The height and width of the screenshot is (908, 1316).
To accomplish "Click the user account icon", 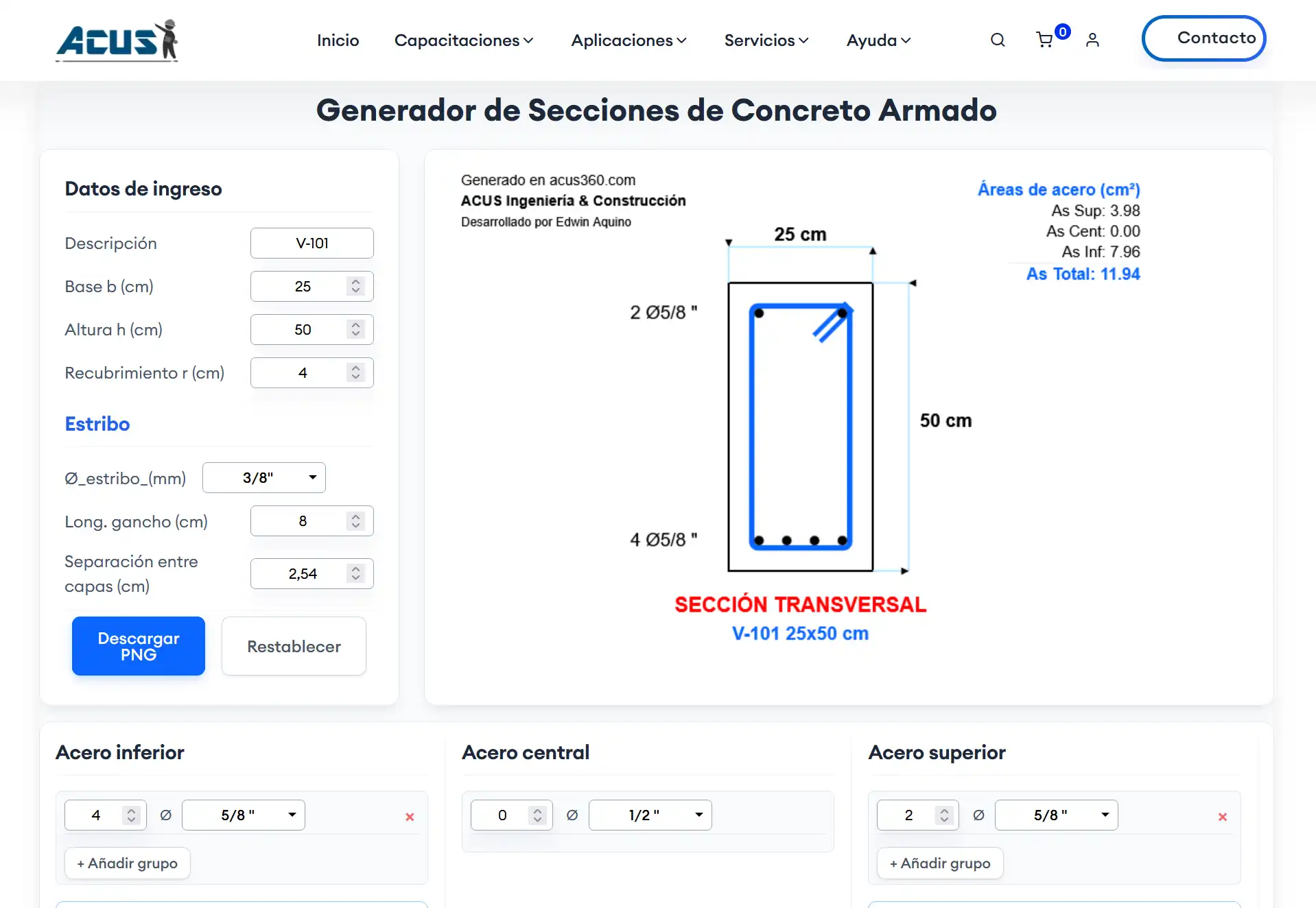I will (1092, 40).
